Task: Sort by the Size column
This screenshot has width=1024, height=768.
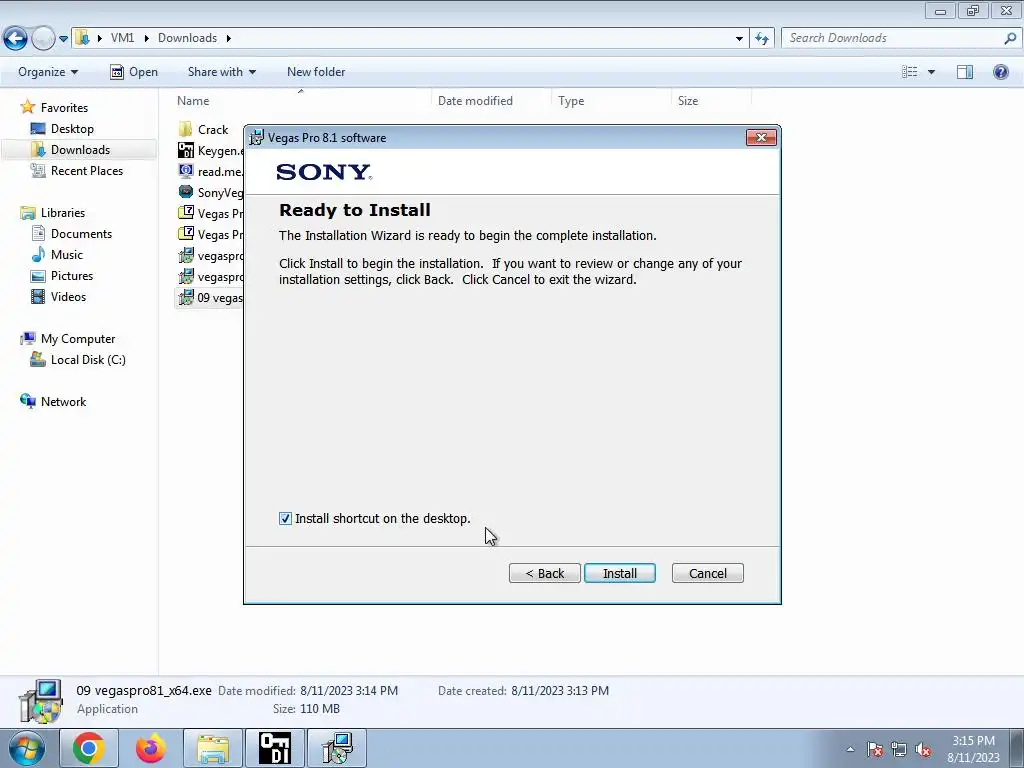Action: coord(688,101)
